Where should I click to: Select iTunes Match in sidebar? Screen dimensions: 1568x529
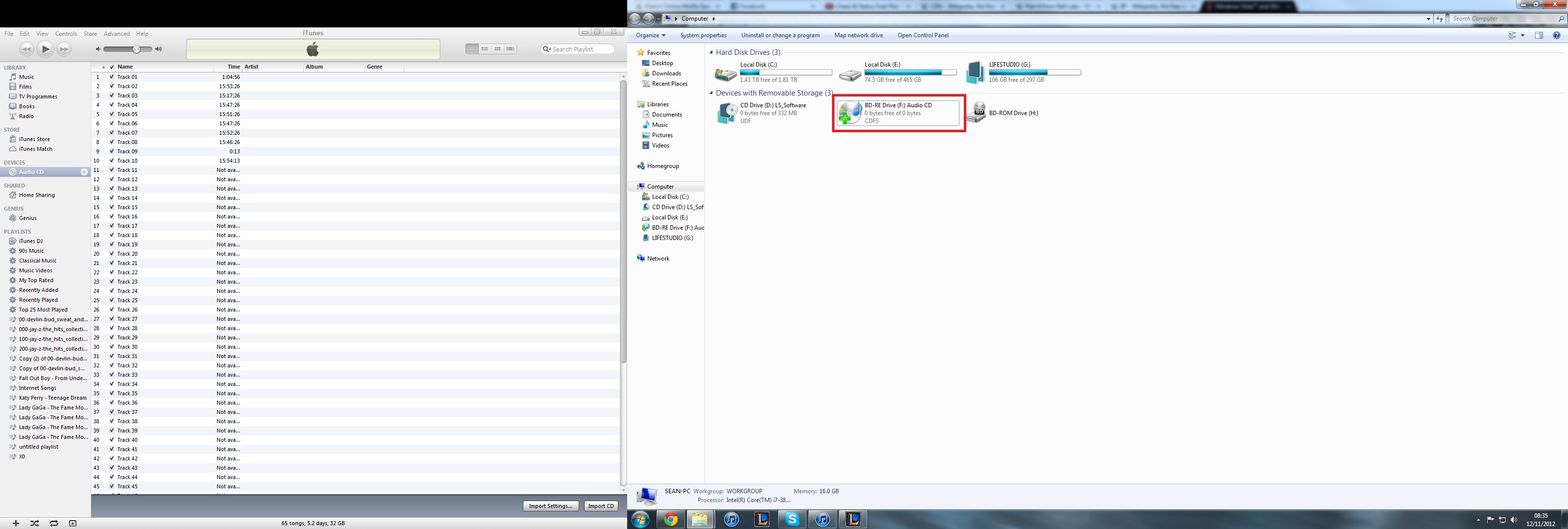point(35,149)
